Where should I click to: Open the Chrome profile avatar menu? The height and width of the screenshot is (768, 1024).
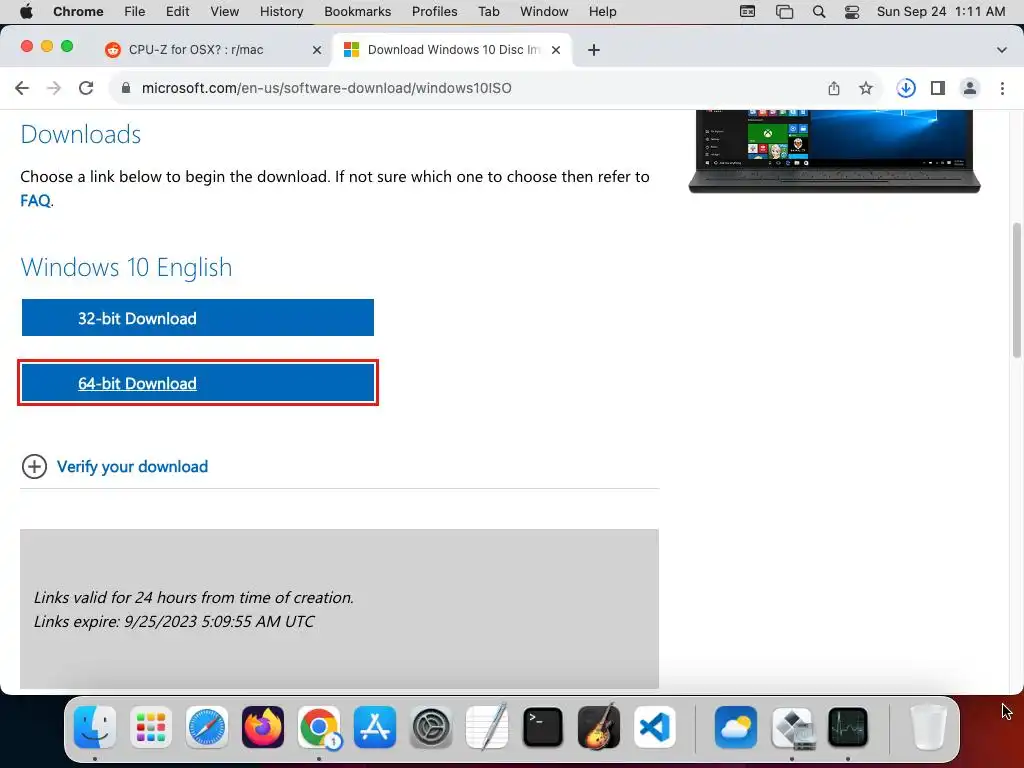[970, 88]
